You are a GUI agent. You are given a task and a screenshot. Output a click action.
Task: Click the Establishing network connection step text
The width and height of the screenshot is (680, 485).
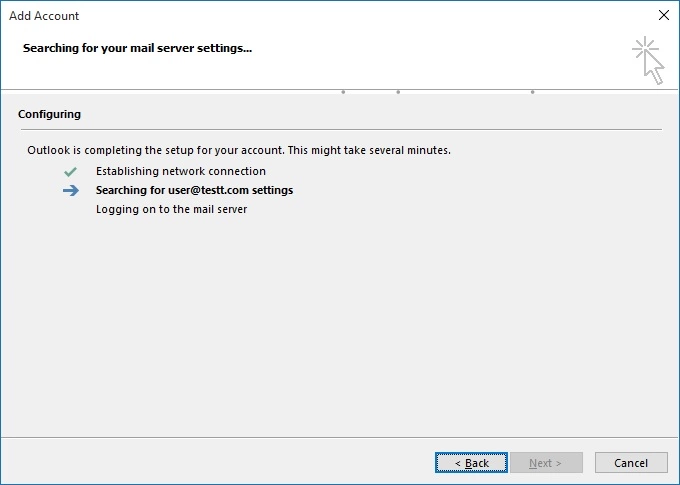pyautogui.click(x=181, y=171)
